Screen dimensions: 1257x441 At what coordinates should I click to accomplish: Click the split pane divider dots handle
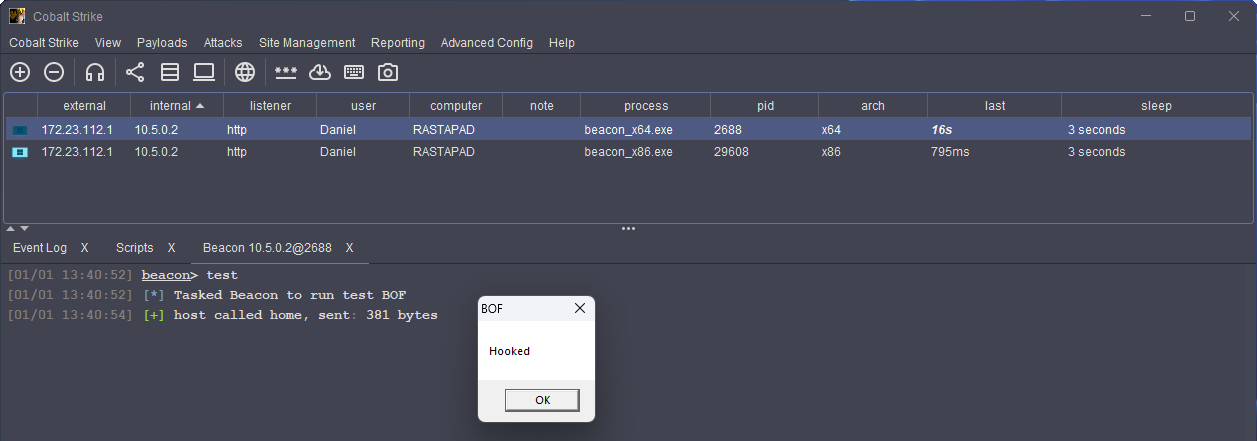click(628, 229)
